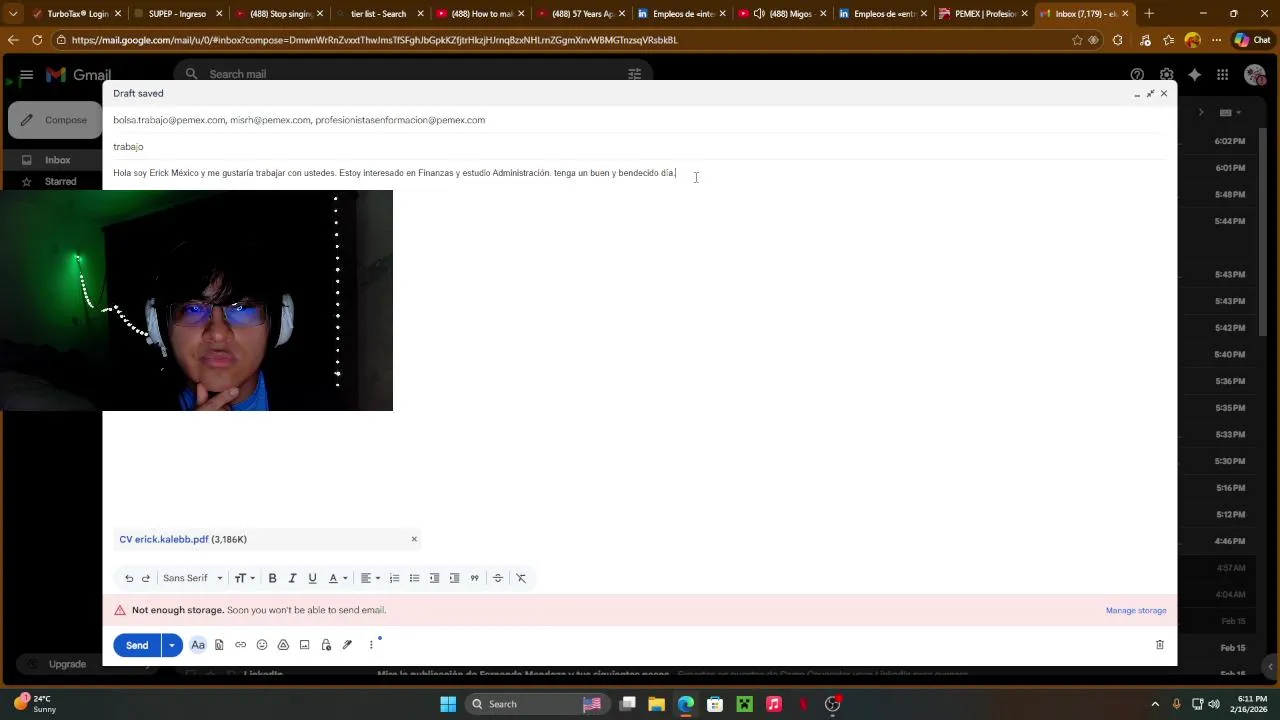Open File Explorer from taskbar
Screen dimensions: 1280x720
pos(657,704)
